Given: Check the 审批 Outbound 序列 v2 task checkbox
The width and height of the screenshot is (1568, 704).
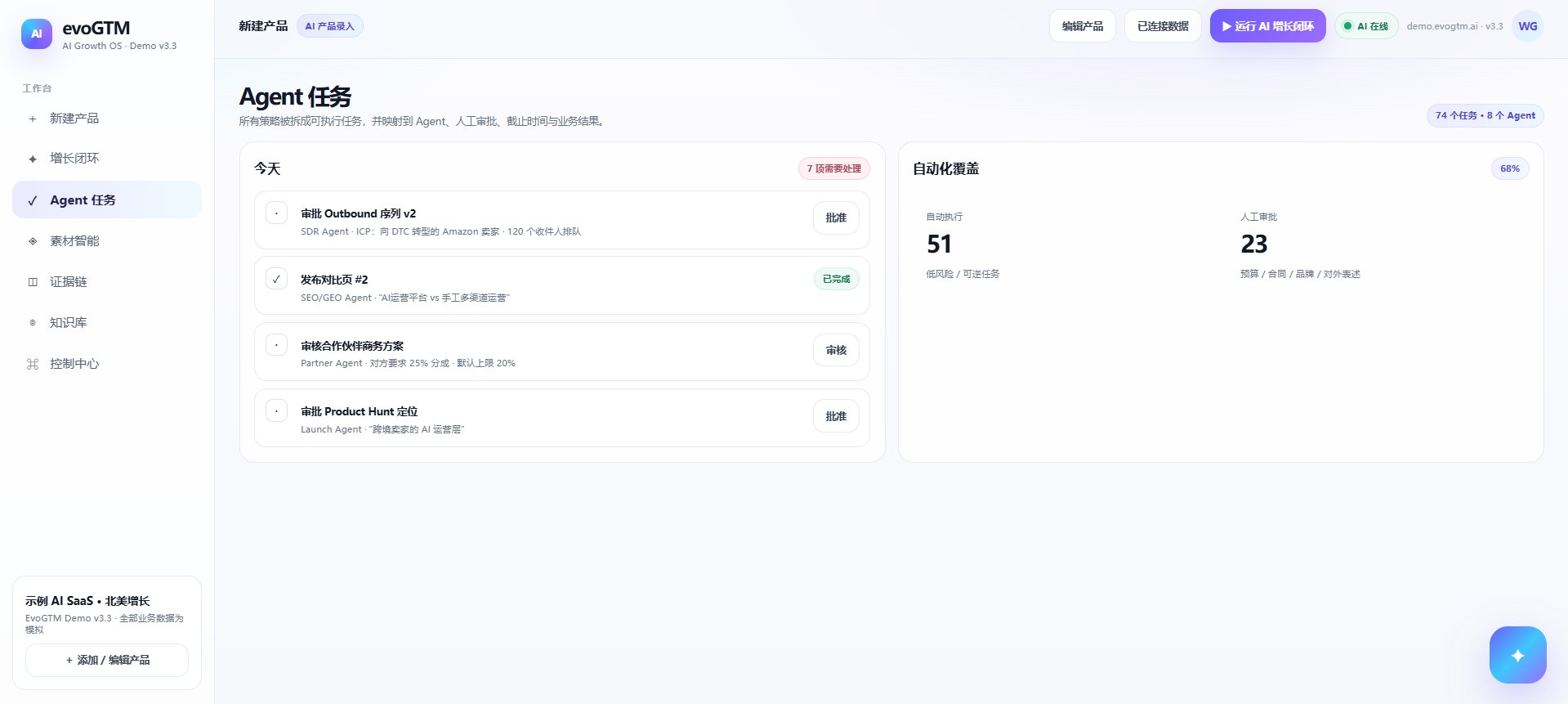Looking at the screenshot, I should 276,213.
